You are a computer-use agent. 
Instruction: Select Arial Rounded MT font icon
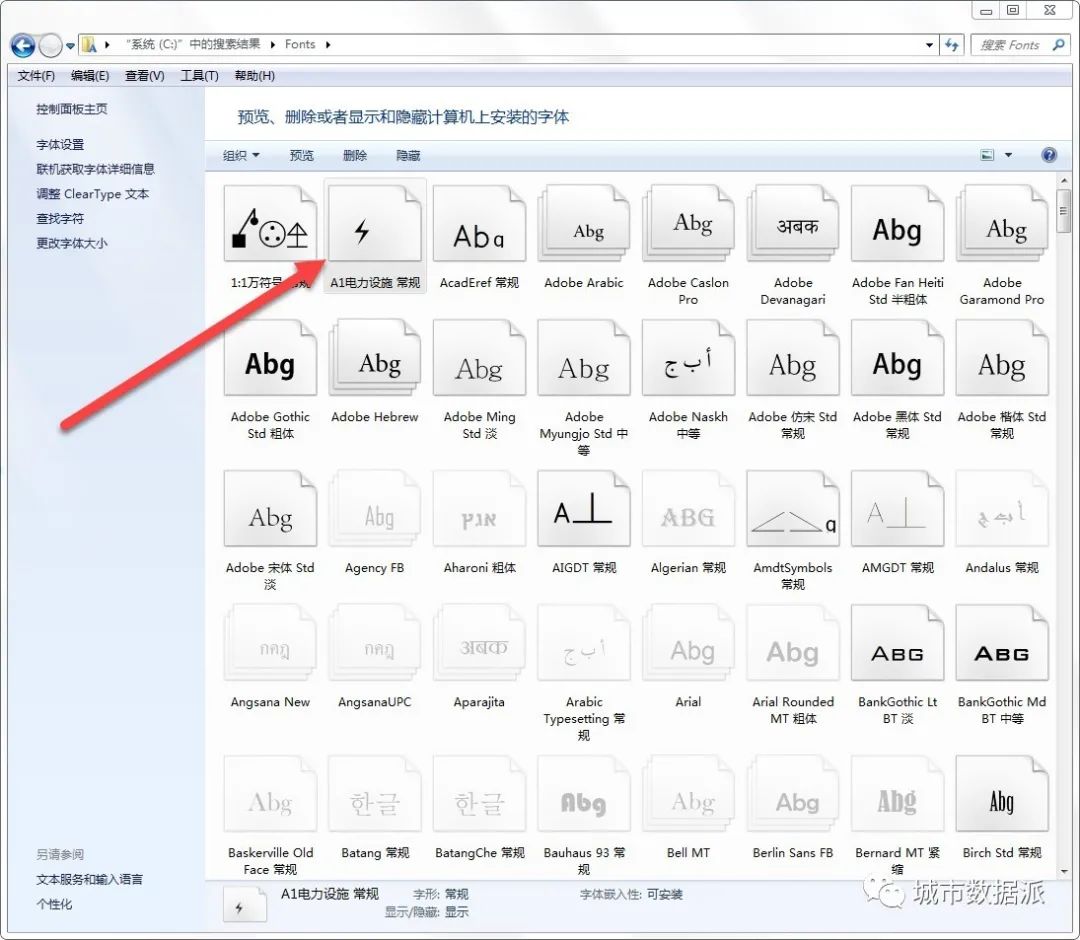[793, 643]
